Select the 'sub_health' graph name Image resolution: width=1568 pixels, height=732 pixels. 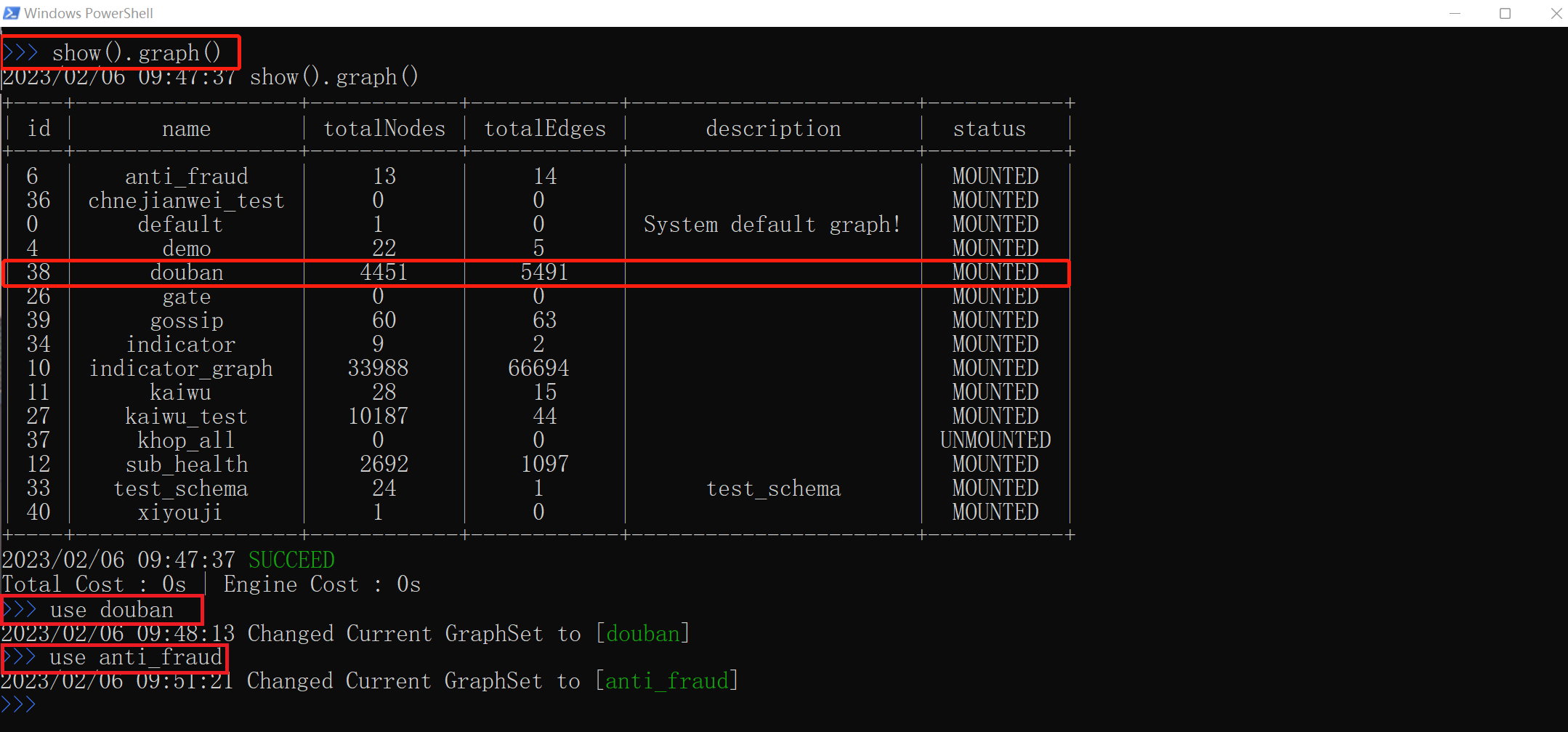187,464
